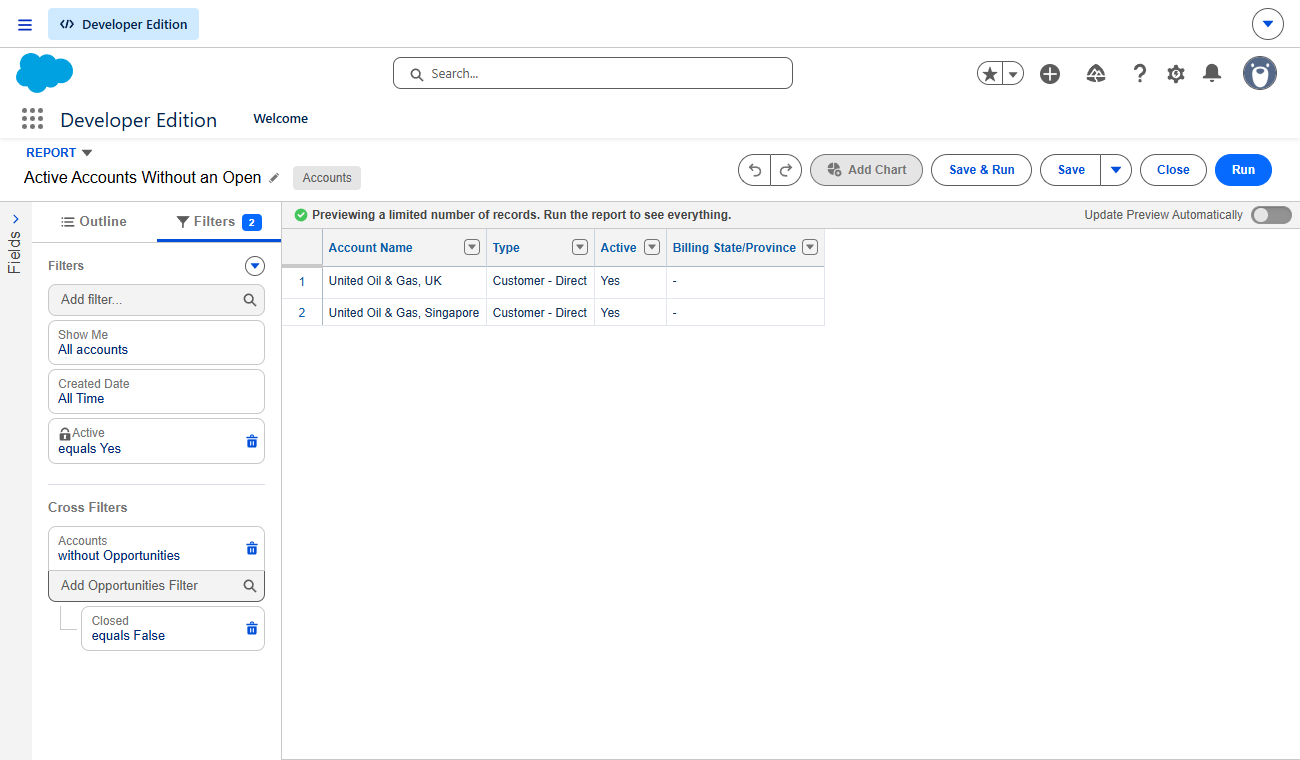This screenshot has height=760, width=1300.
Task: Open the favorites list dropdown arrow
Action: (1013, 73)
